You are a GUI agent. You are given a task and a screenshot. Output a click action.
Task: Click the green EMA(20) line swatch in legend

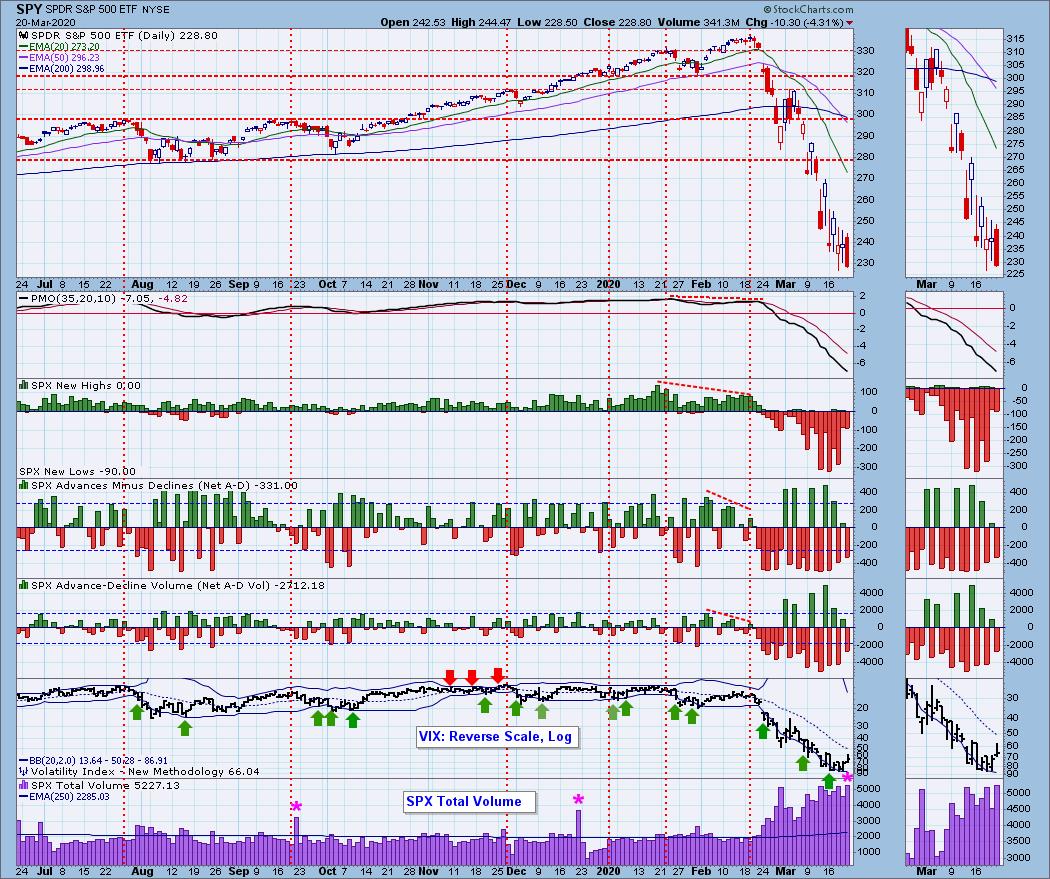pyautogui.click(x=23, y=47)
